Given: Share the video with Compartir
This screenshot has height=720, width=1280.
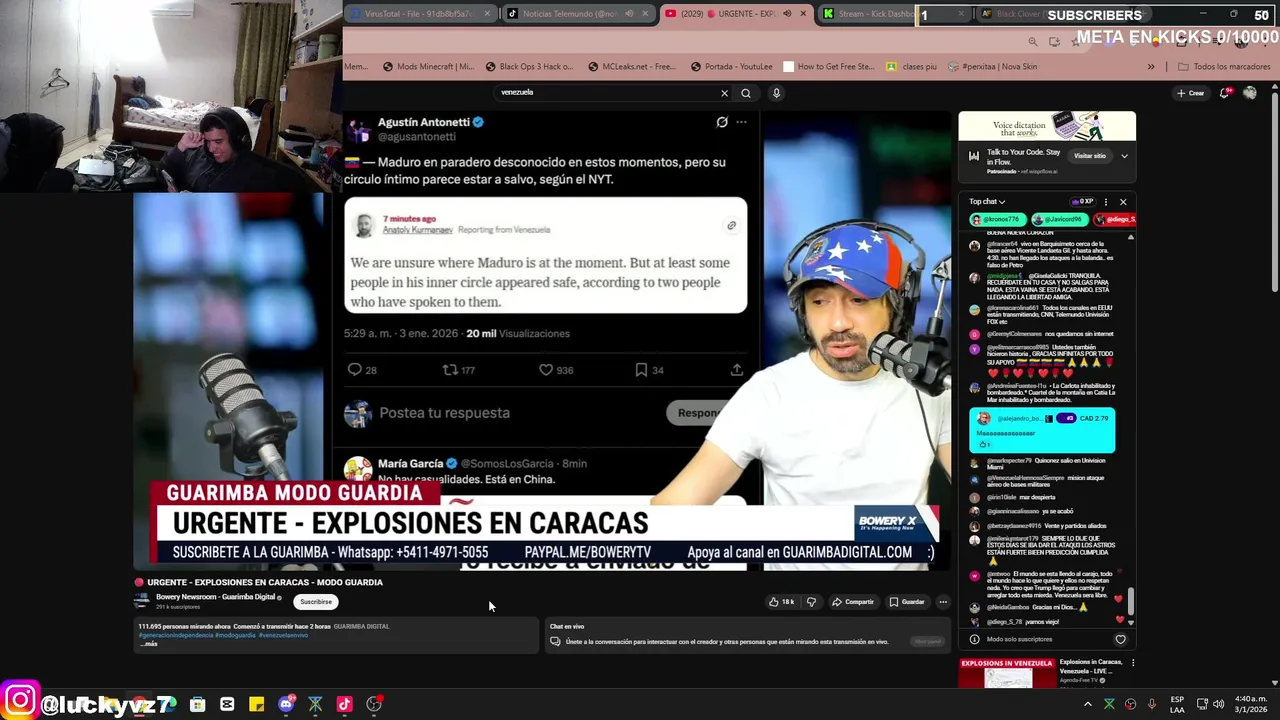Looking at the screenshot, I should 853,602.
